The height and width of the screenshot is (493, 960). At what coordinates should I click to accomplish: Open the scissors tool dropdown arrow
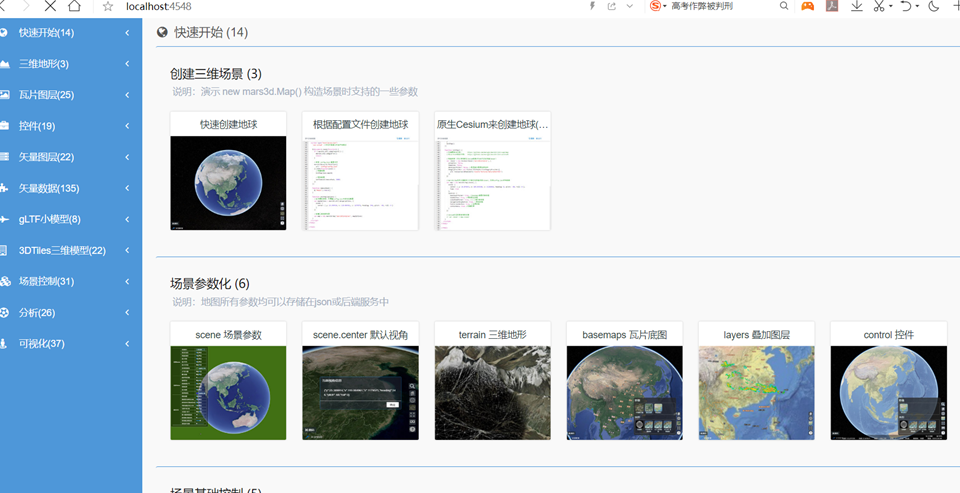pos(890,6)
